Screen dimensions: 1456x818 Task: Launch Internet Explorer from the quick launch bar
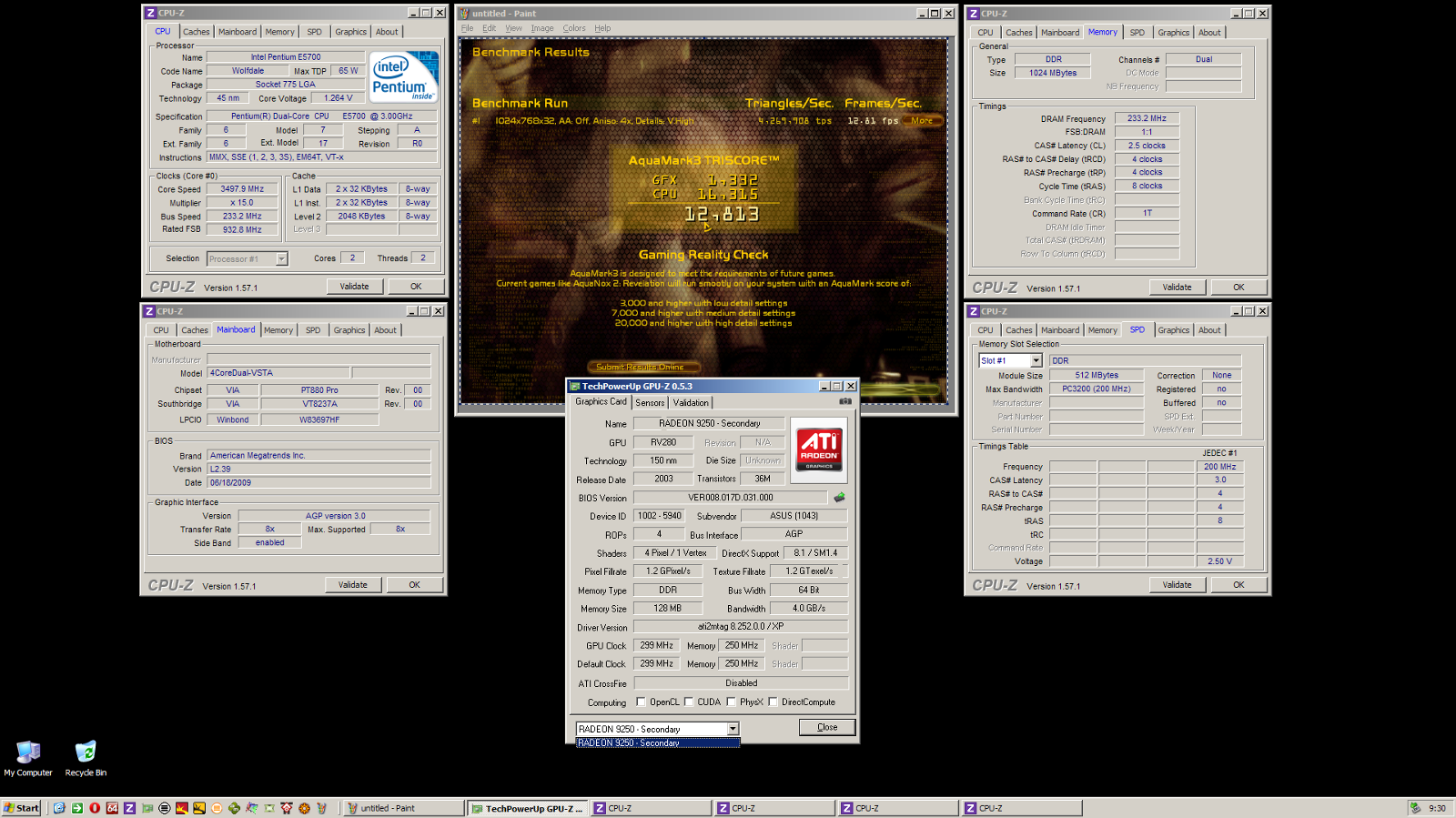[x=59, y=808]
